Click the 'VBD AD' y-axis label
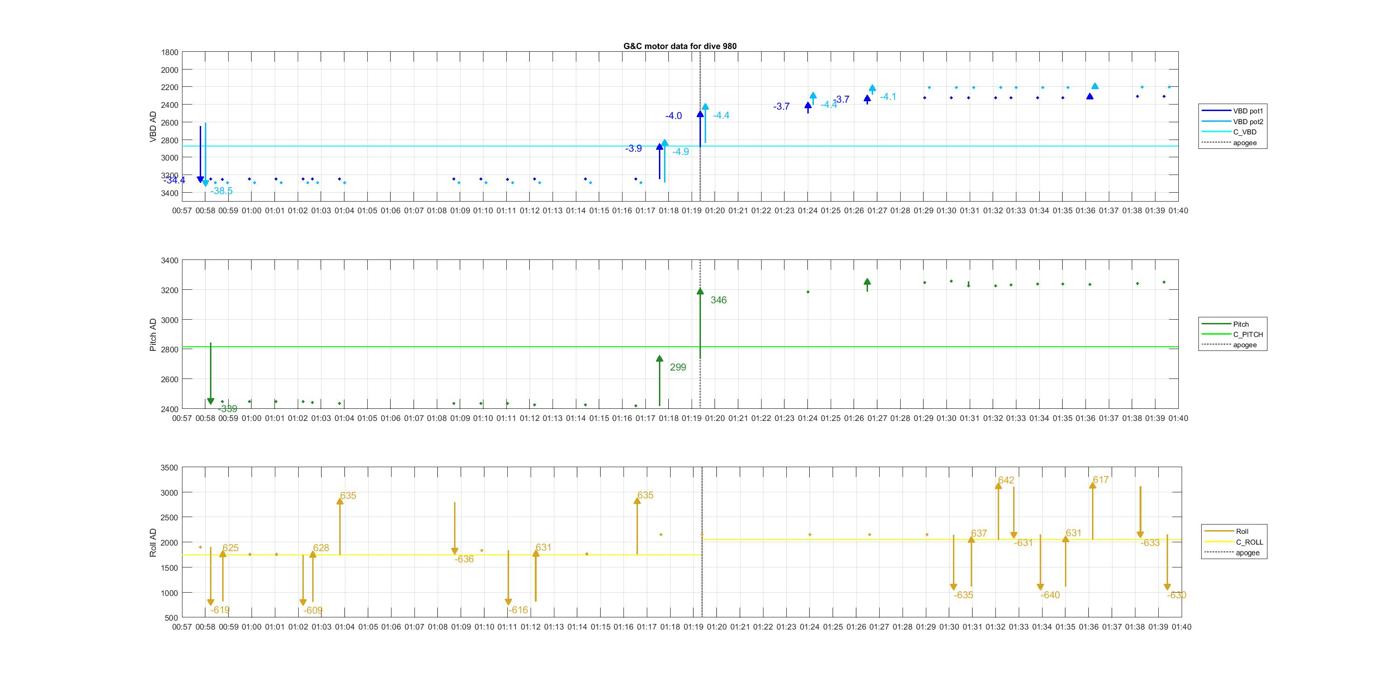Viewport: 1400px width, 693px height. tap(153, 126)
